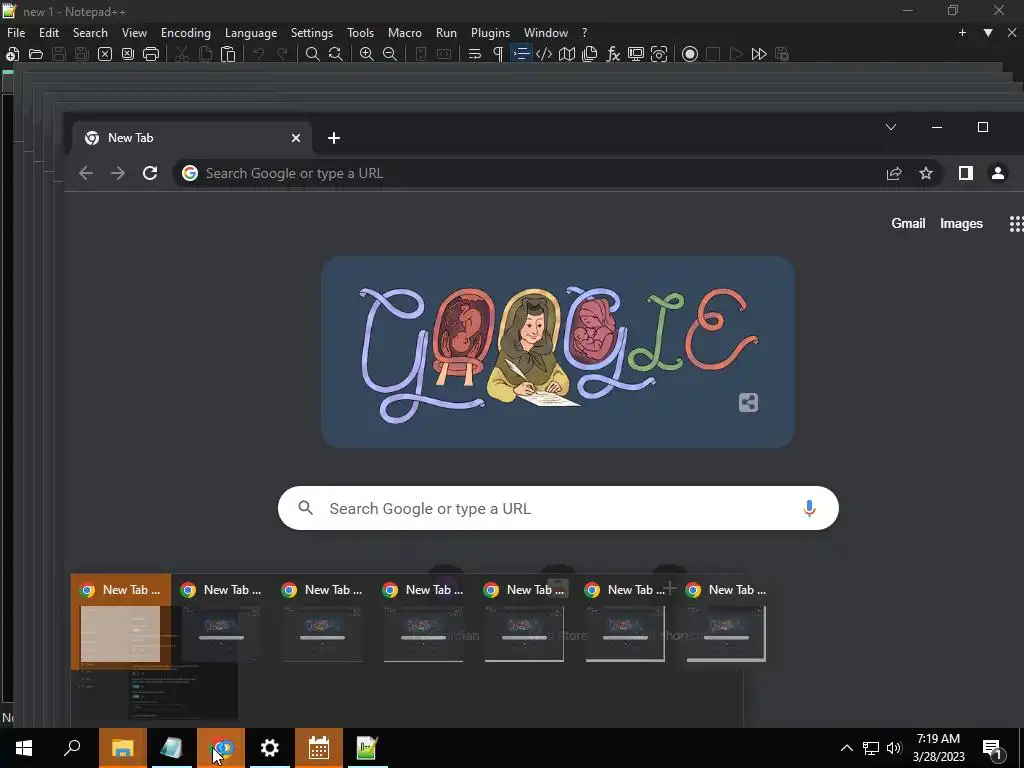Open the Encoding menu

coord(186,33)
